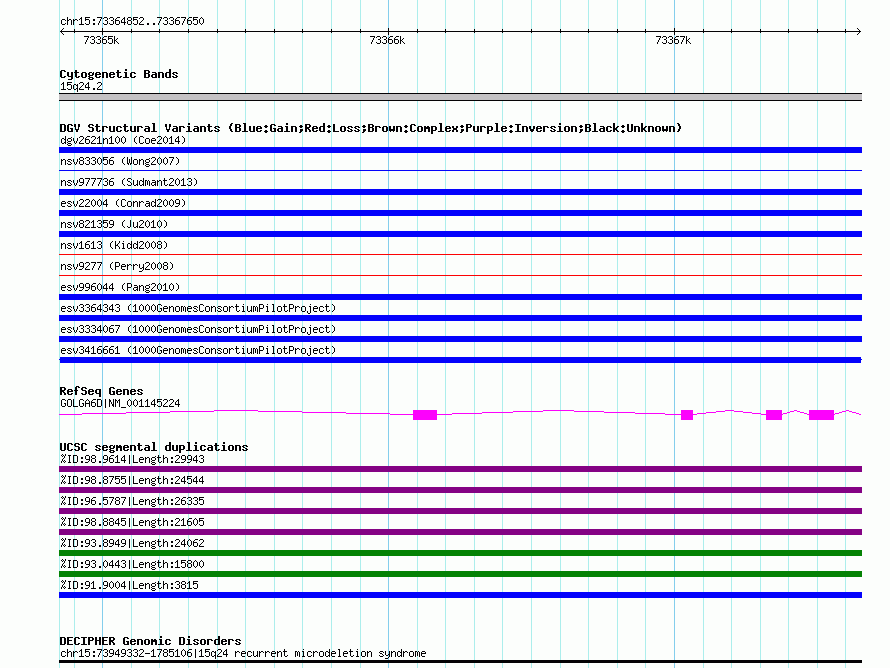The height and width of the screenshot is (668, 890).
Task: Click the 73367k ruler tick label
Action: [673, 40]
